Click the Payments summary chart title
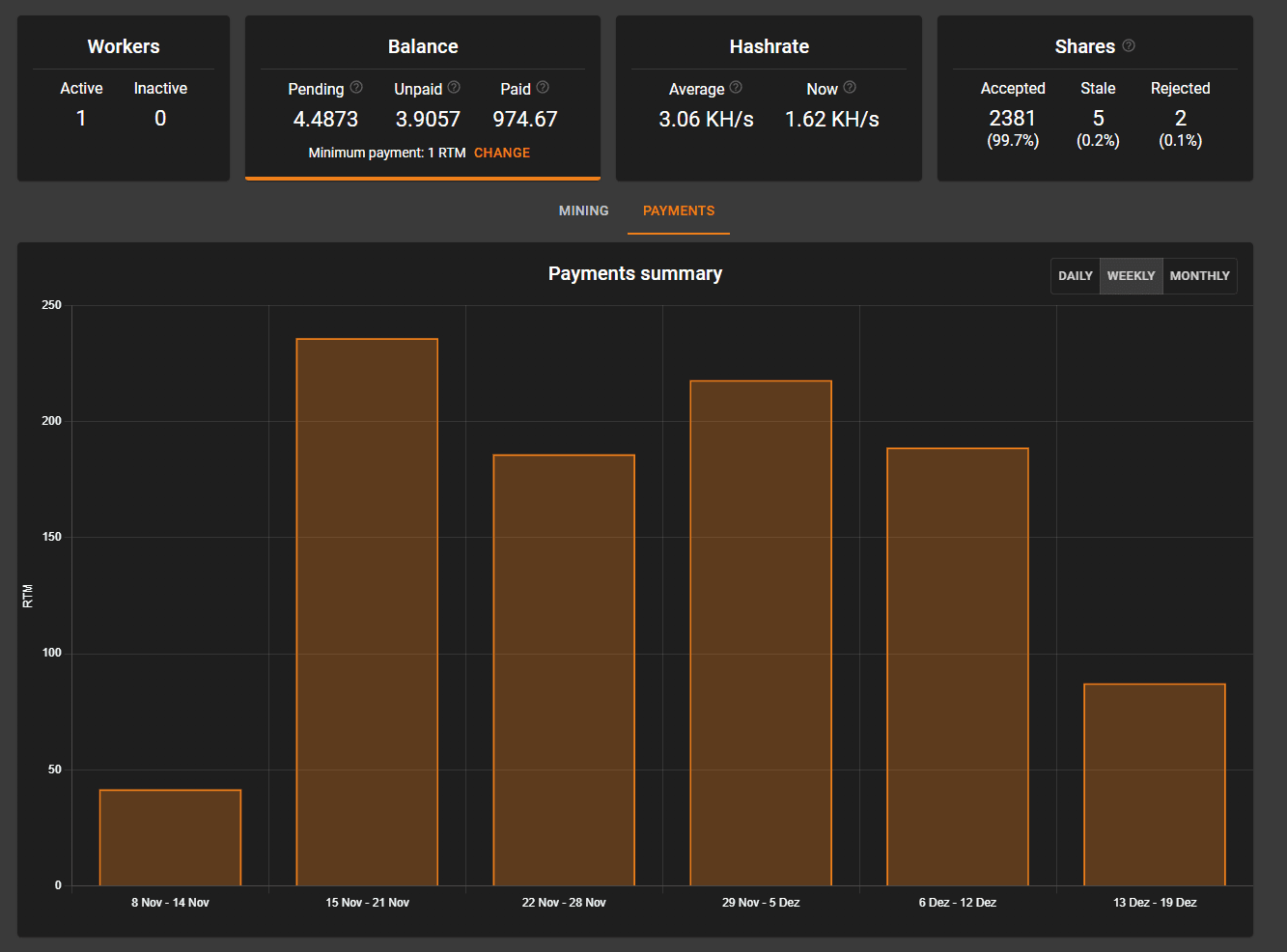 click(x=635, y=273)
